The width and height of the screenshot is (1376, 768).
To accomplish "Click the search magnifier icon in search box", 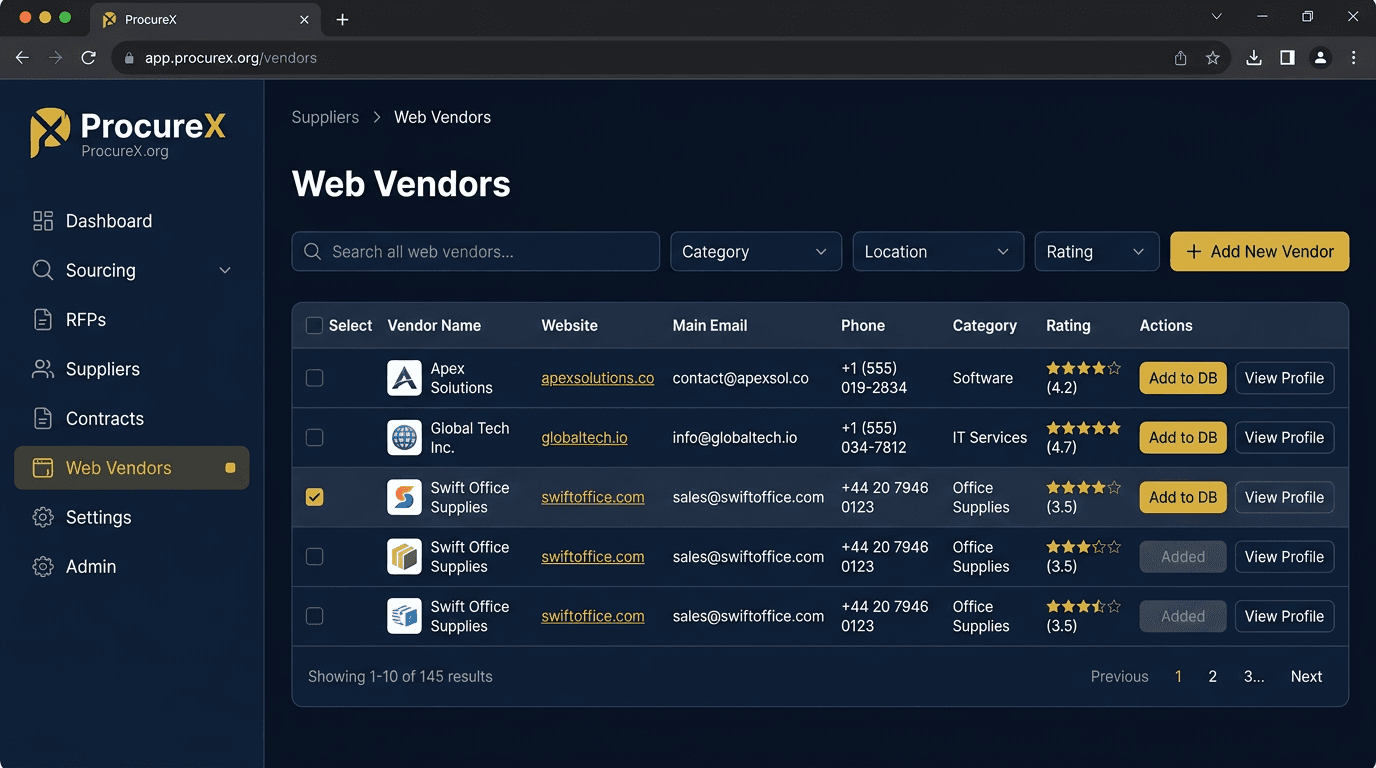I will [313, 251].
